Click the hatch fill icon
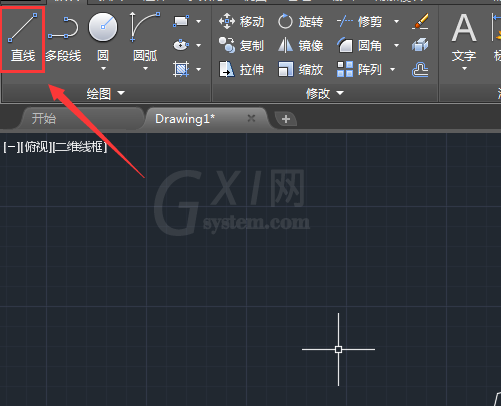The image size is (501, 406). coord(181,69)
